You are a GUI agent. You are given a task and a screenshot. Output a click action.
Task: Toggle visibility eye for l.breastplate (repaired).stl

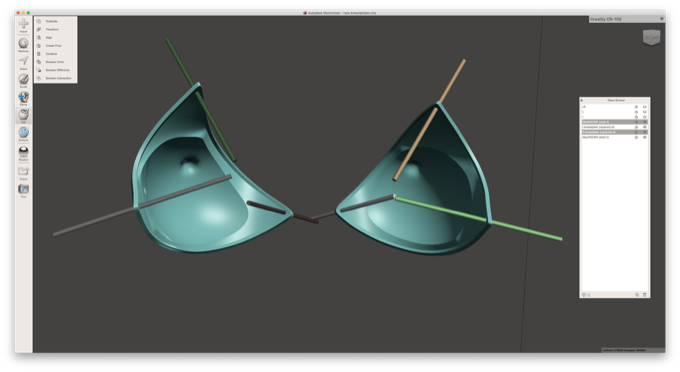click(x=645, y=127)
